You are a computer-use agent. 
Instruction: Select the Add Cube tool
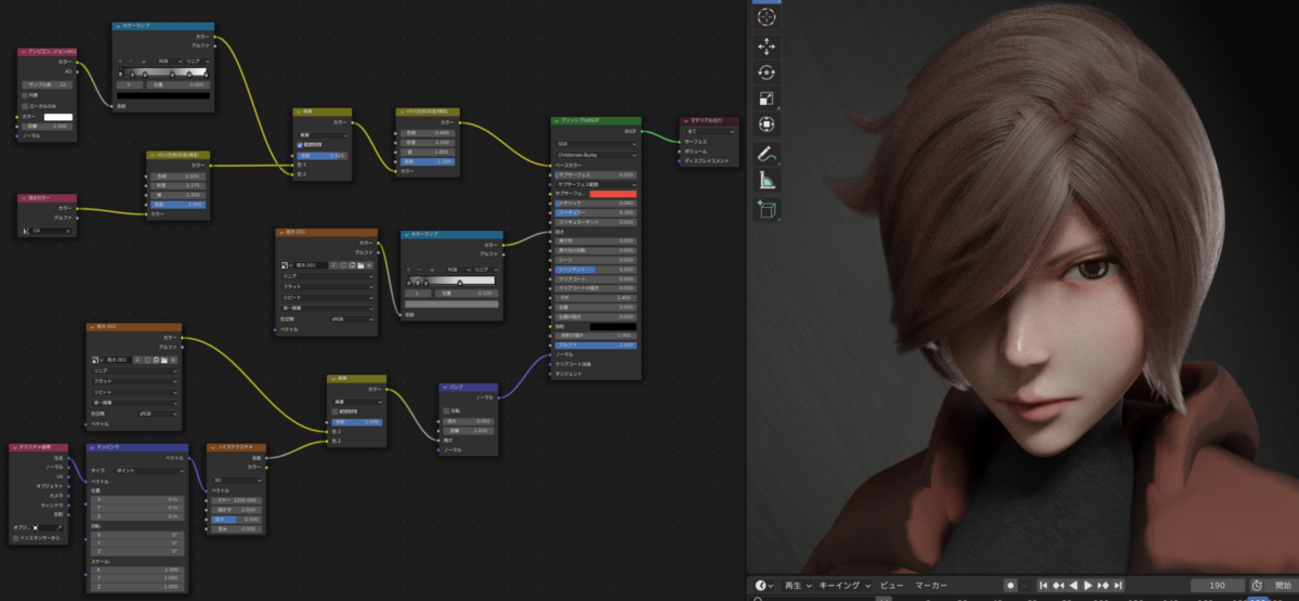[x=766, y=208]
